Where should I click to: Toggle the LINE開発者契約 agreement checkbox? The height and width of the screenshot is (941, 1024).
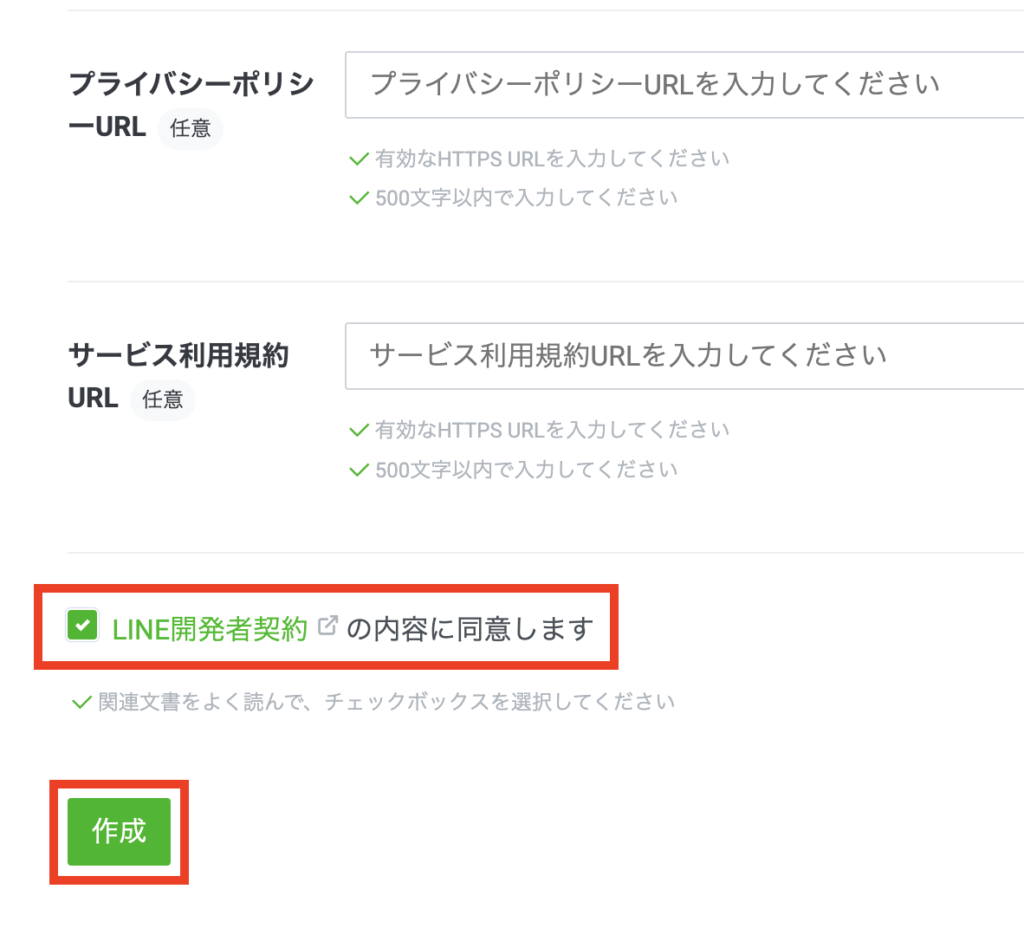point(82,627)
